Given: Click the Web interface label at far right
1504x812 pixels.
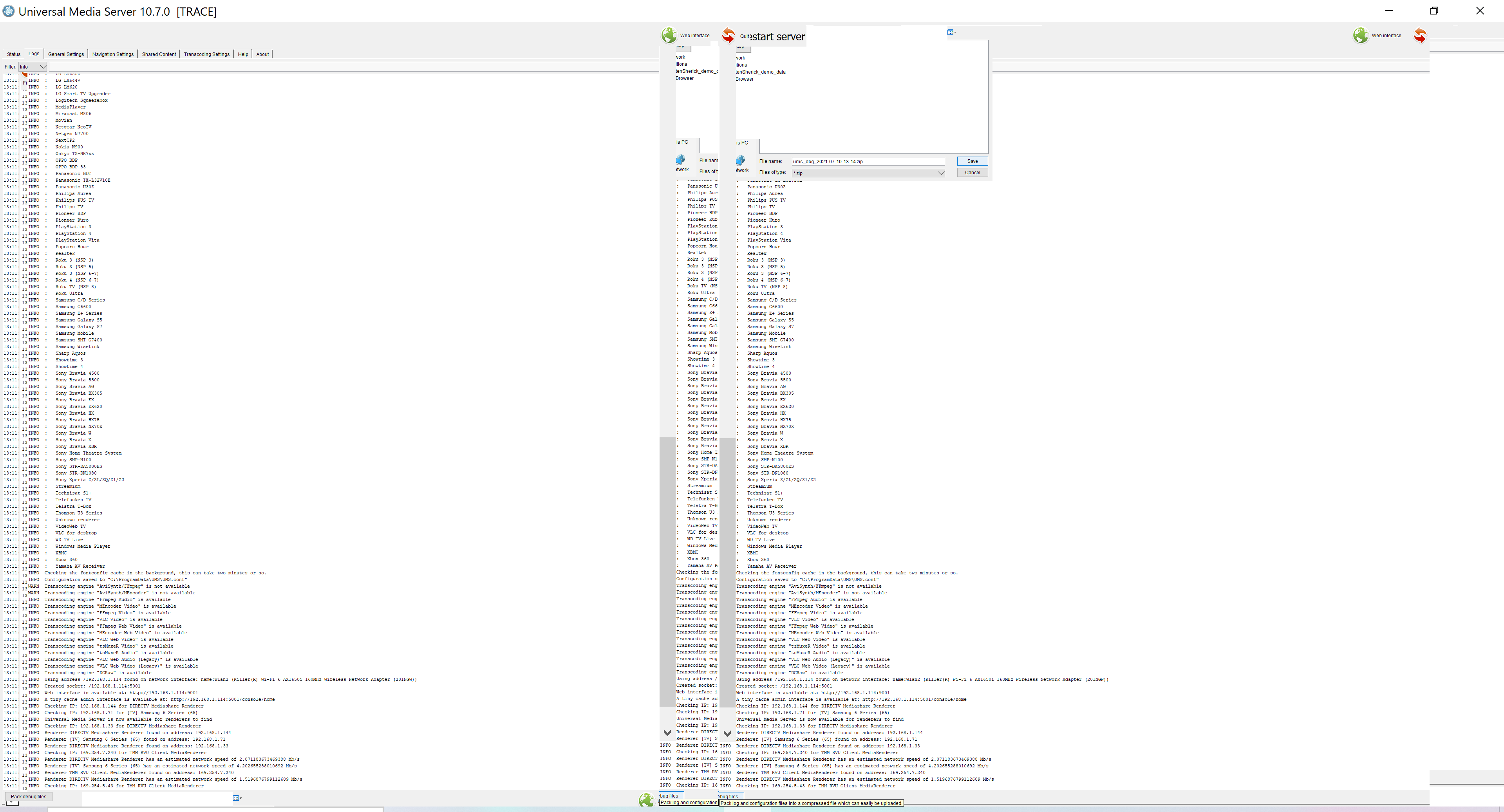Looking at the screenshot, I should (1386, 36).
